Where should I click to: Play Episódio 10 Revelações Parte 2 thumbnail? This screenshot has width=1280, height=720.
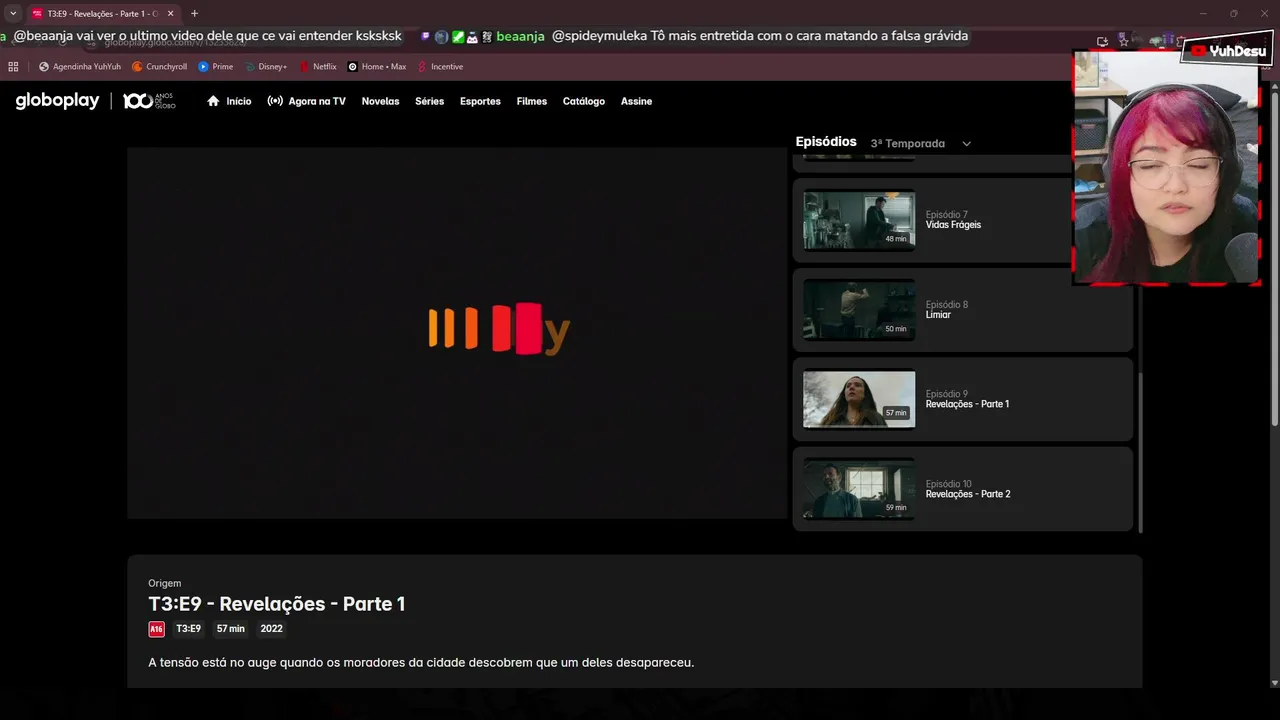point(859,489)
